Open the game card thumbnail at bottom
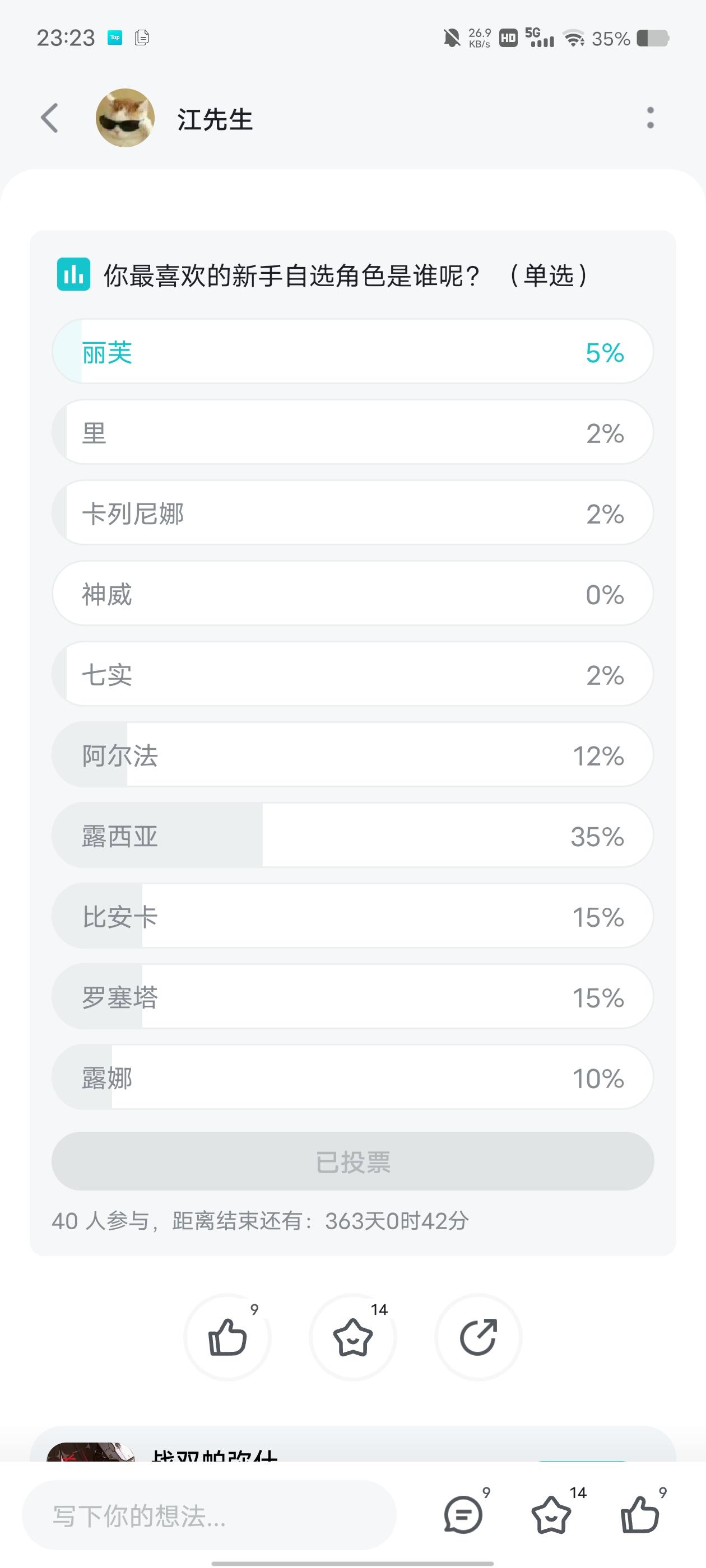 [91, 1452]
